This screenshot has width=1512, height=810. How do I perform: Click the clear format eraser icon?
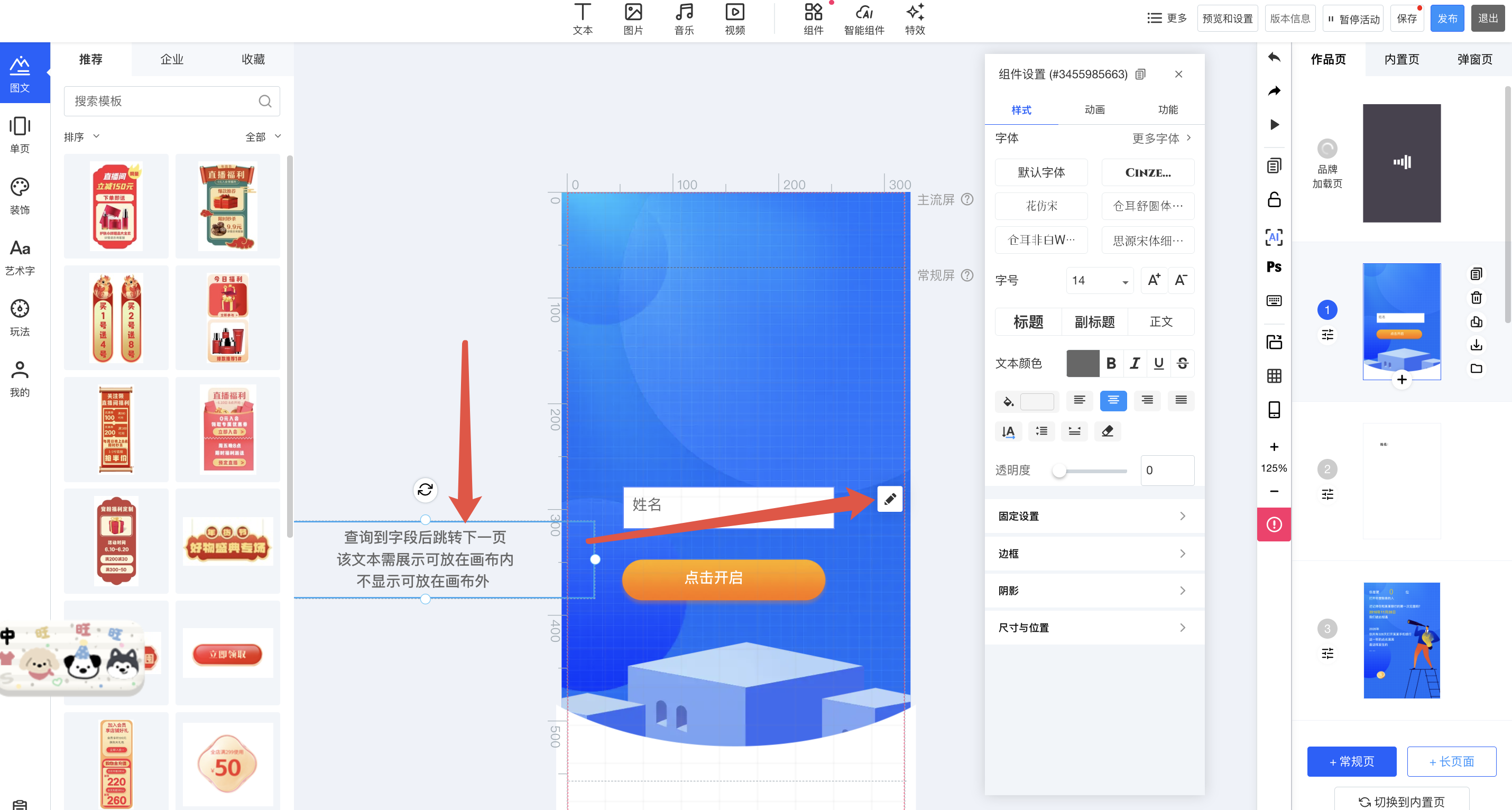click(1107, 431)
